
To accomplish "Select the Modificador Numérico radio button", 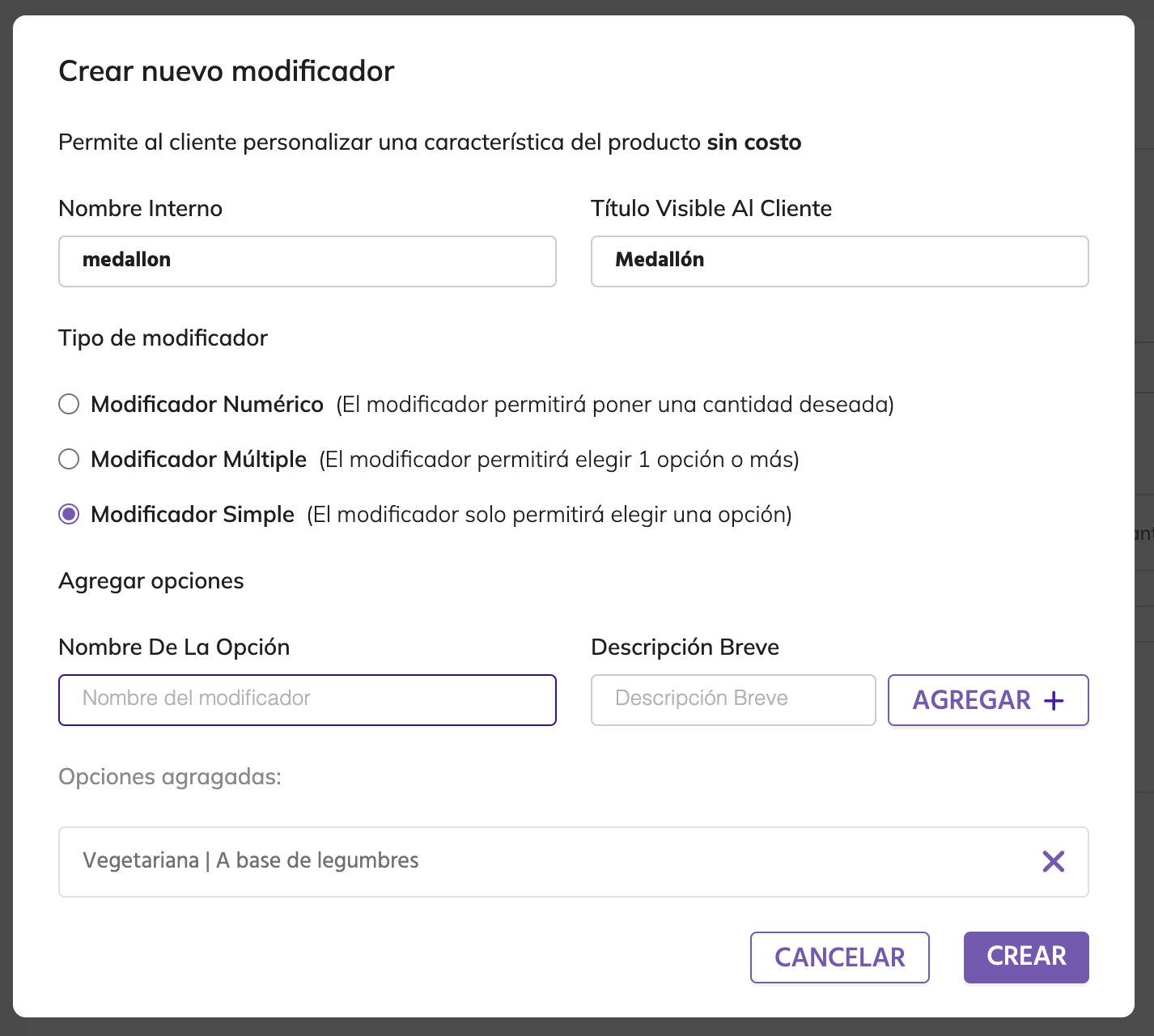I will [x=70, y=404].
